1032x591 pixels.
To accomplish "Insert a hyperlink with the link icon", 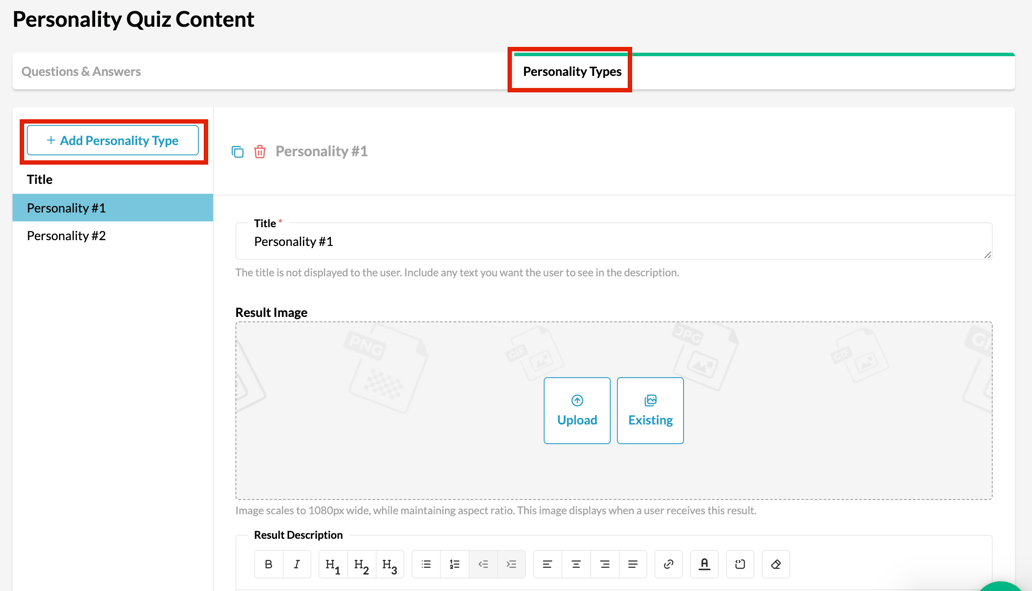I will [669, 564].
